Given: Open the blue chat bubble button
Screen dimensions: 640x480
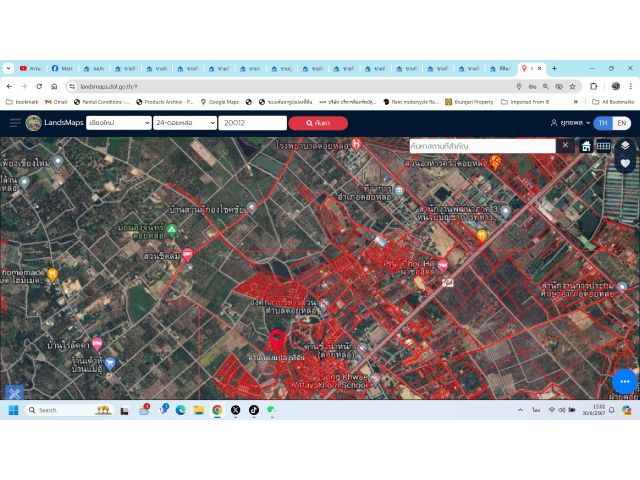Looking at the screenshot, I should coord(624,381).
